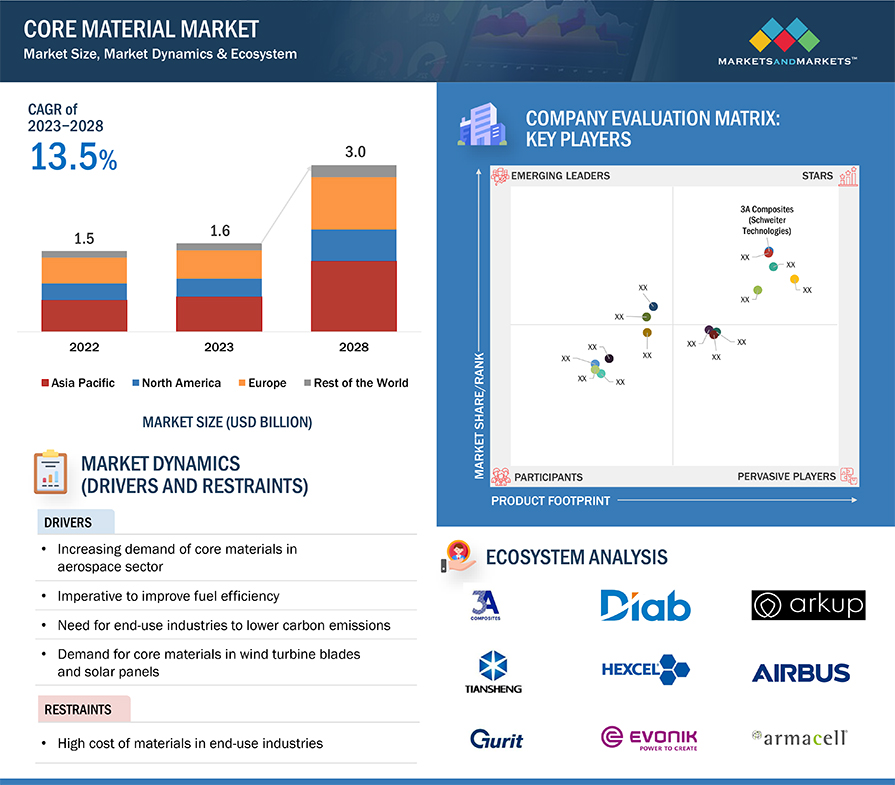Select the RESTRAINTS section header
This screenshot has width=895, height=785.
(x=77, y=710)
